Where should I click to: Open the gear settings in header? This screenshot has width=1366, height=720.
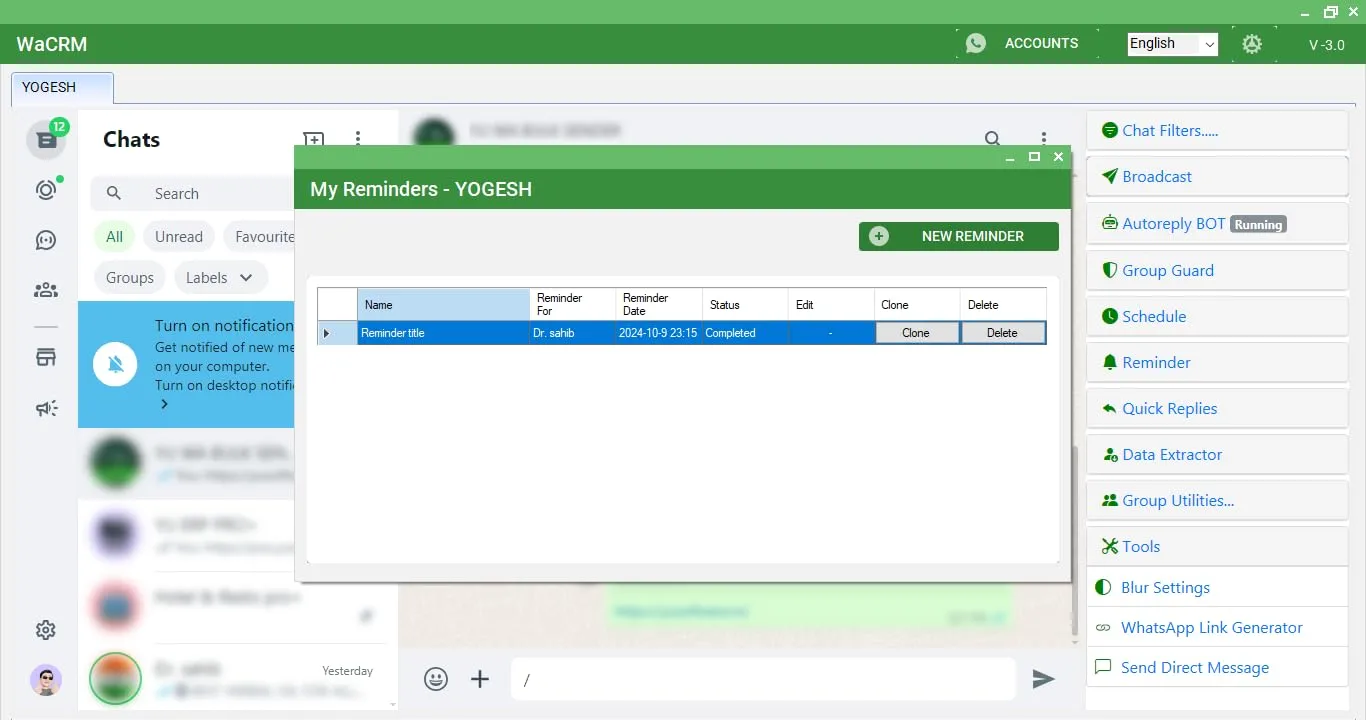1251,44
